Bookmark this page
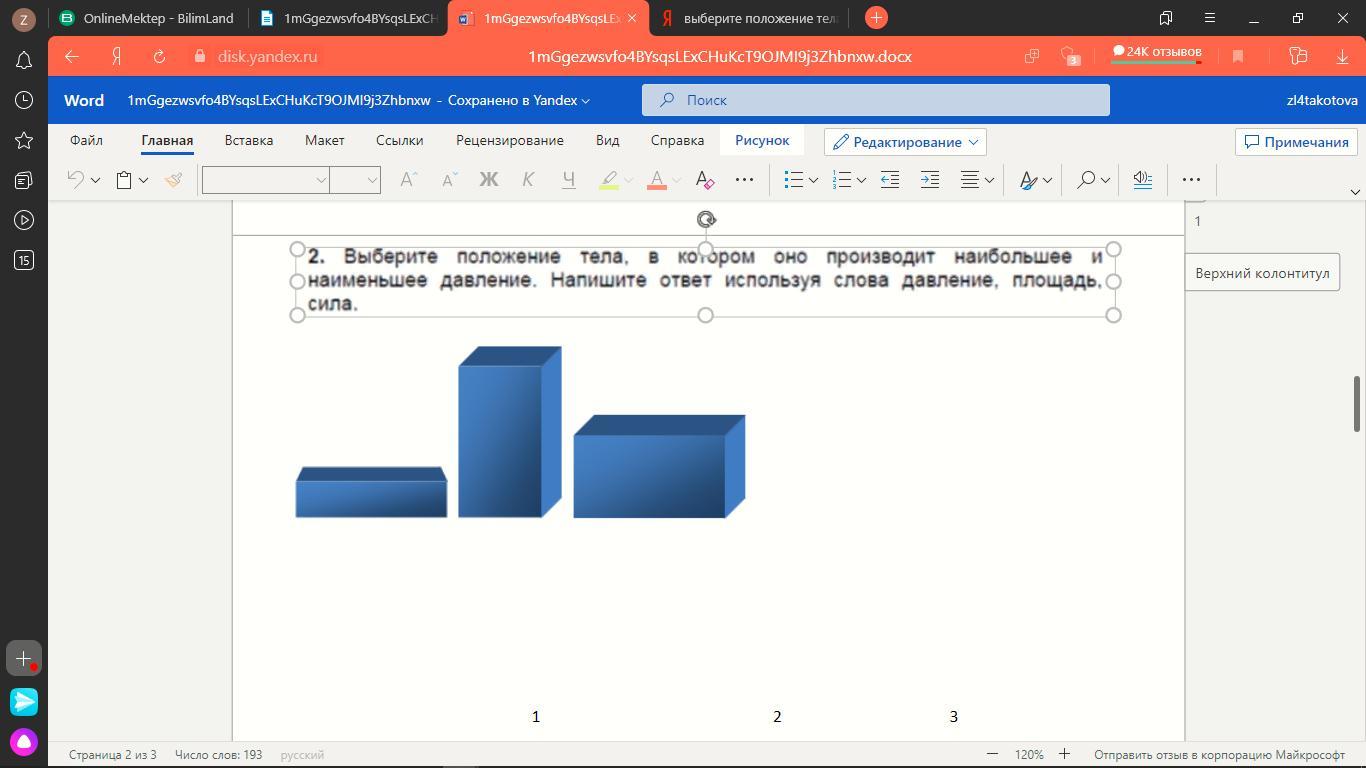 [x=1238, y=57]
